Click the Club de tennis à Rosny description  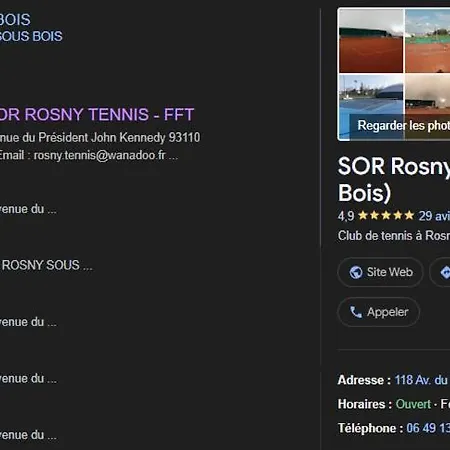click(394, 236)
